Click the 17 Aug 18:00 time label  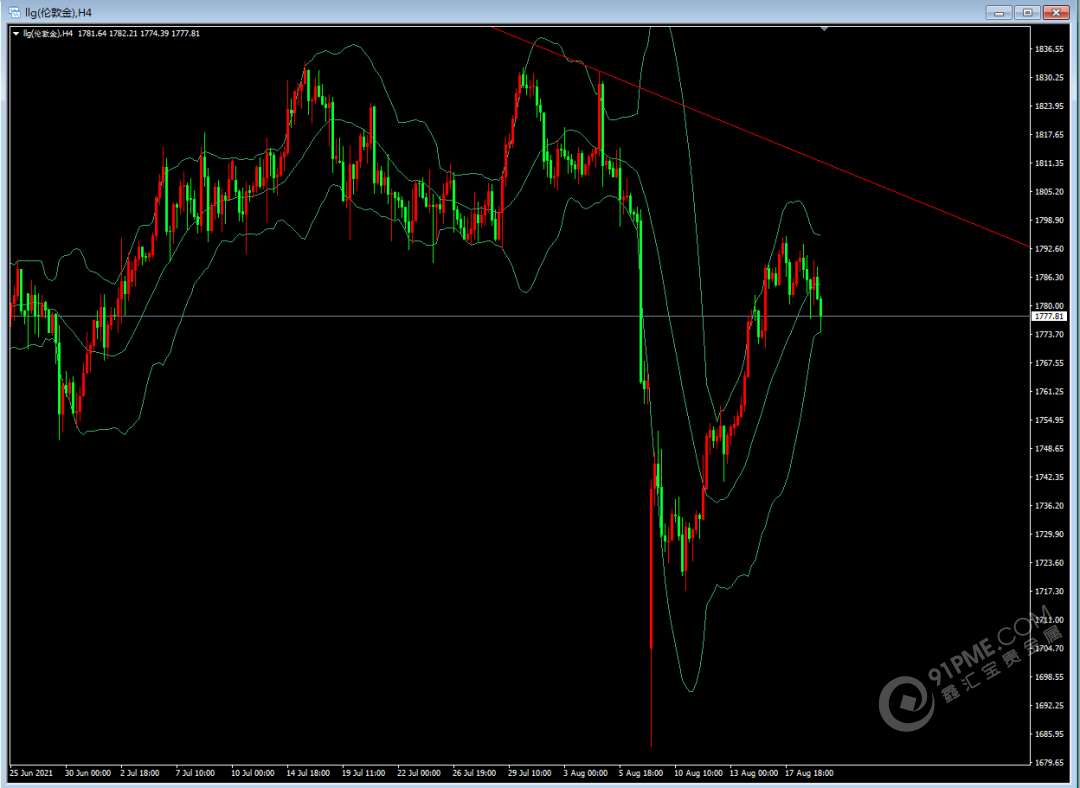(809, 774)
